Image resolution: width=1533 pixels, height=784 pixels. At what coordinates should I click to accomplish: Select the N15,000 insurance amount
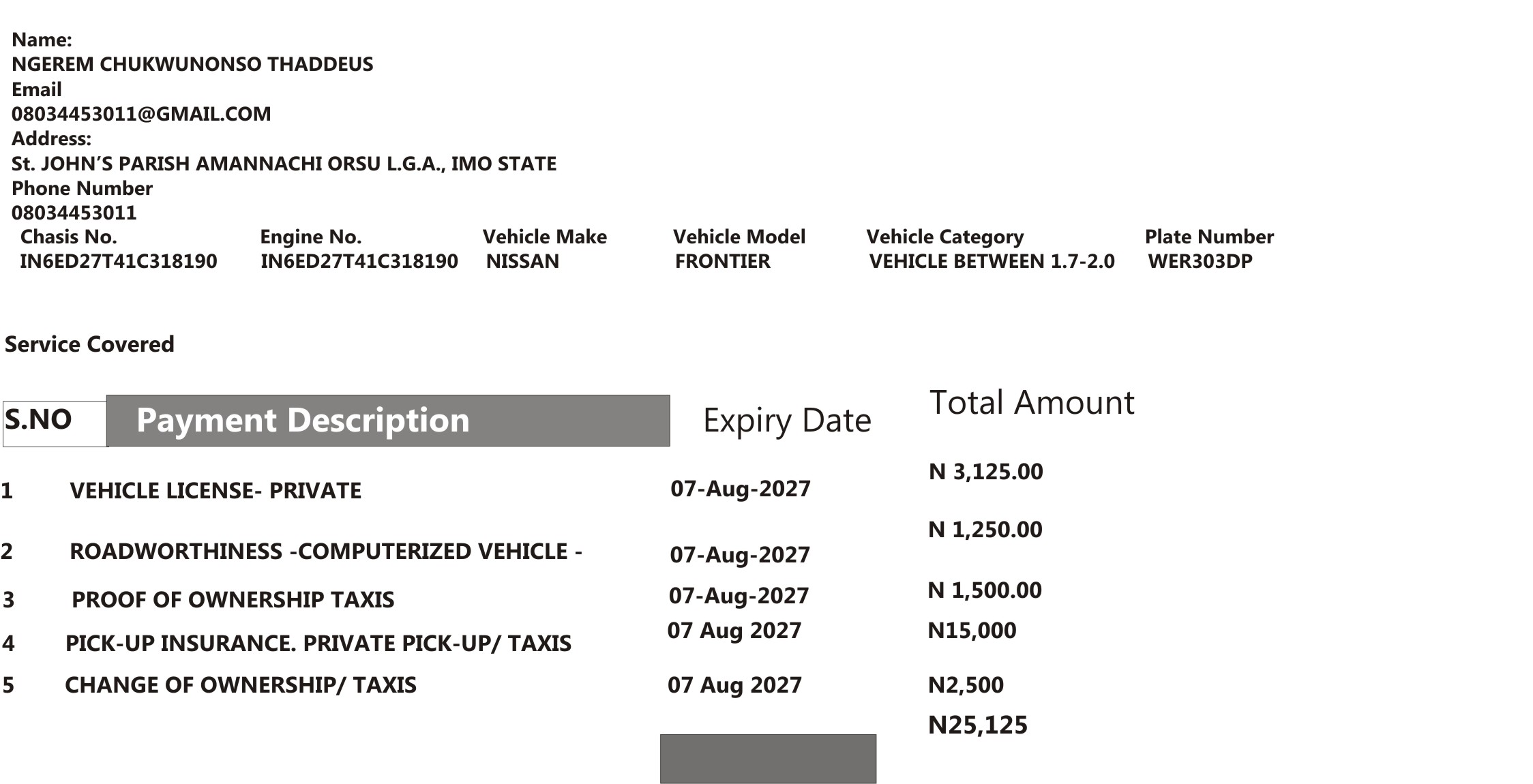(972, 631)
